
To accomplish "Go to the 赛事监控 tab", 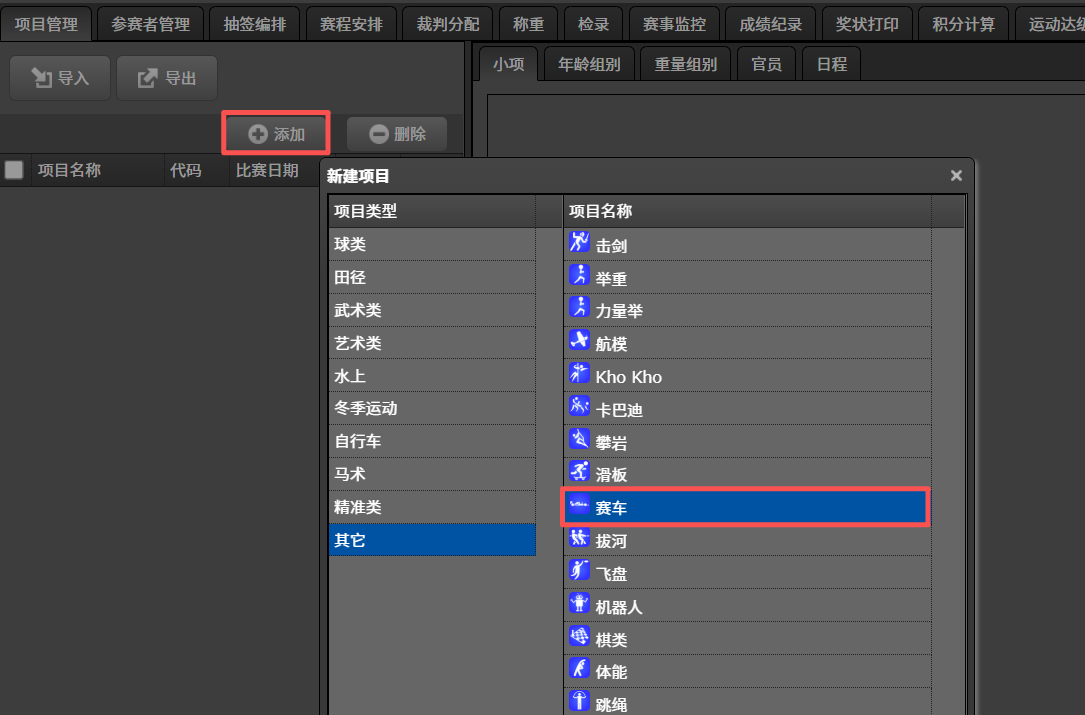I will tap(675, 24).
